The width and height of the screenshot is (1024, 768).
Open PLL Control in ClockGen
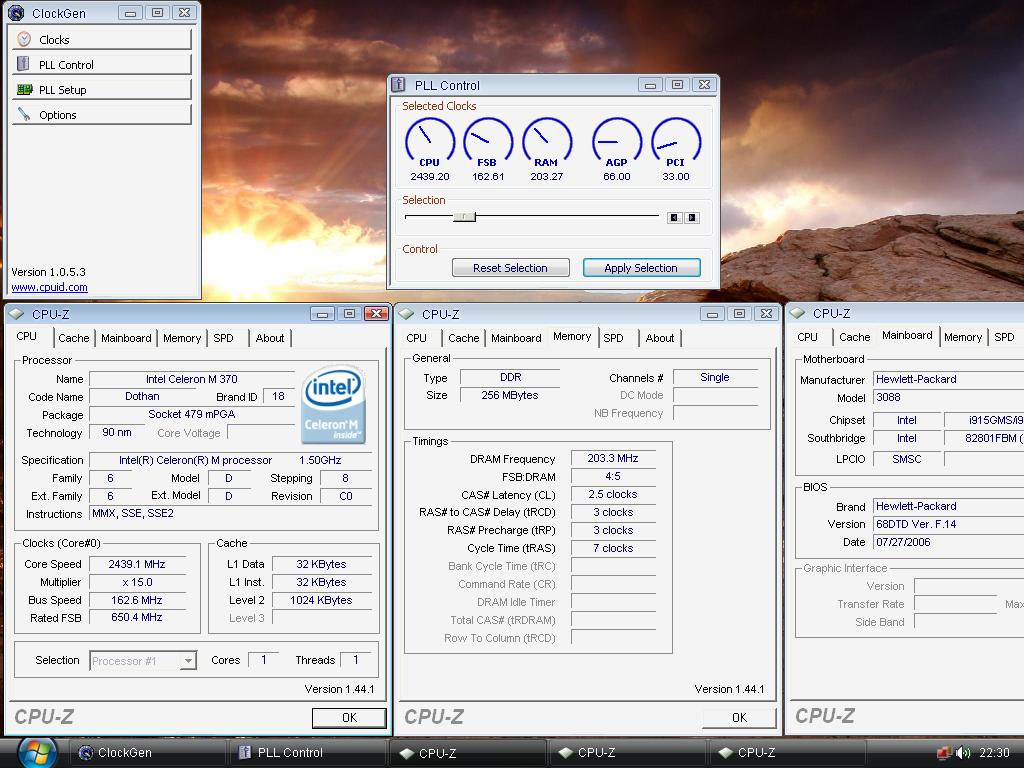101,64
